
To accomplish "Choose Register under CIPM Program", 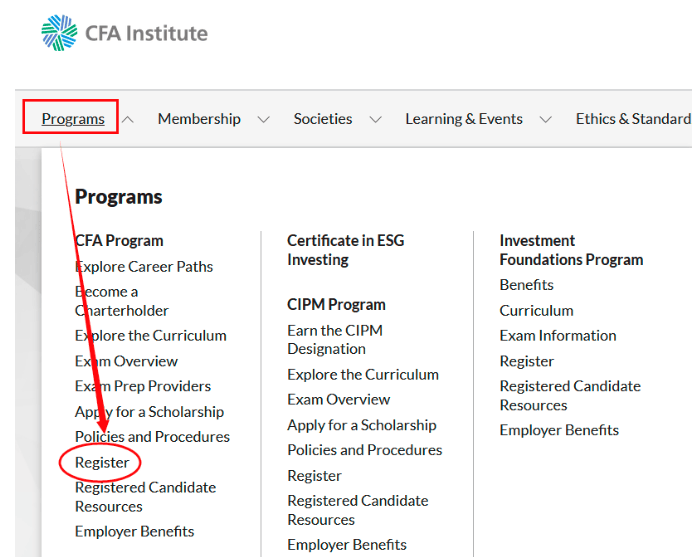I will (x=314, y=476).
